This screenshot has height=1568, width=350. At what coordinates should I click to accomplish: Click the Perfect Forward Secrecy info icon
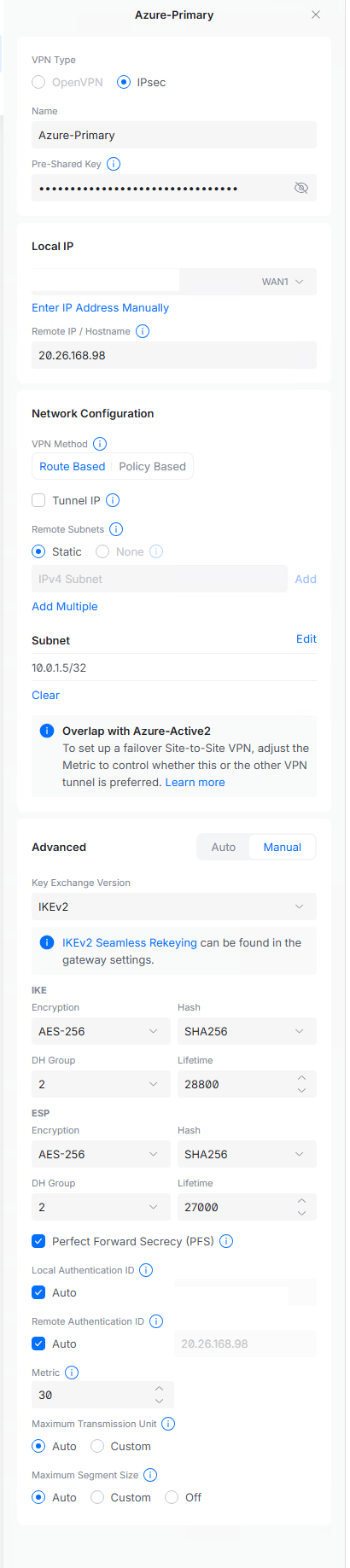point(226,1241)
